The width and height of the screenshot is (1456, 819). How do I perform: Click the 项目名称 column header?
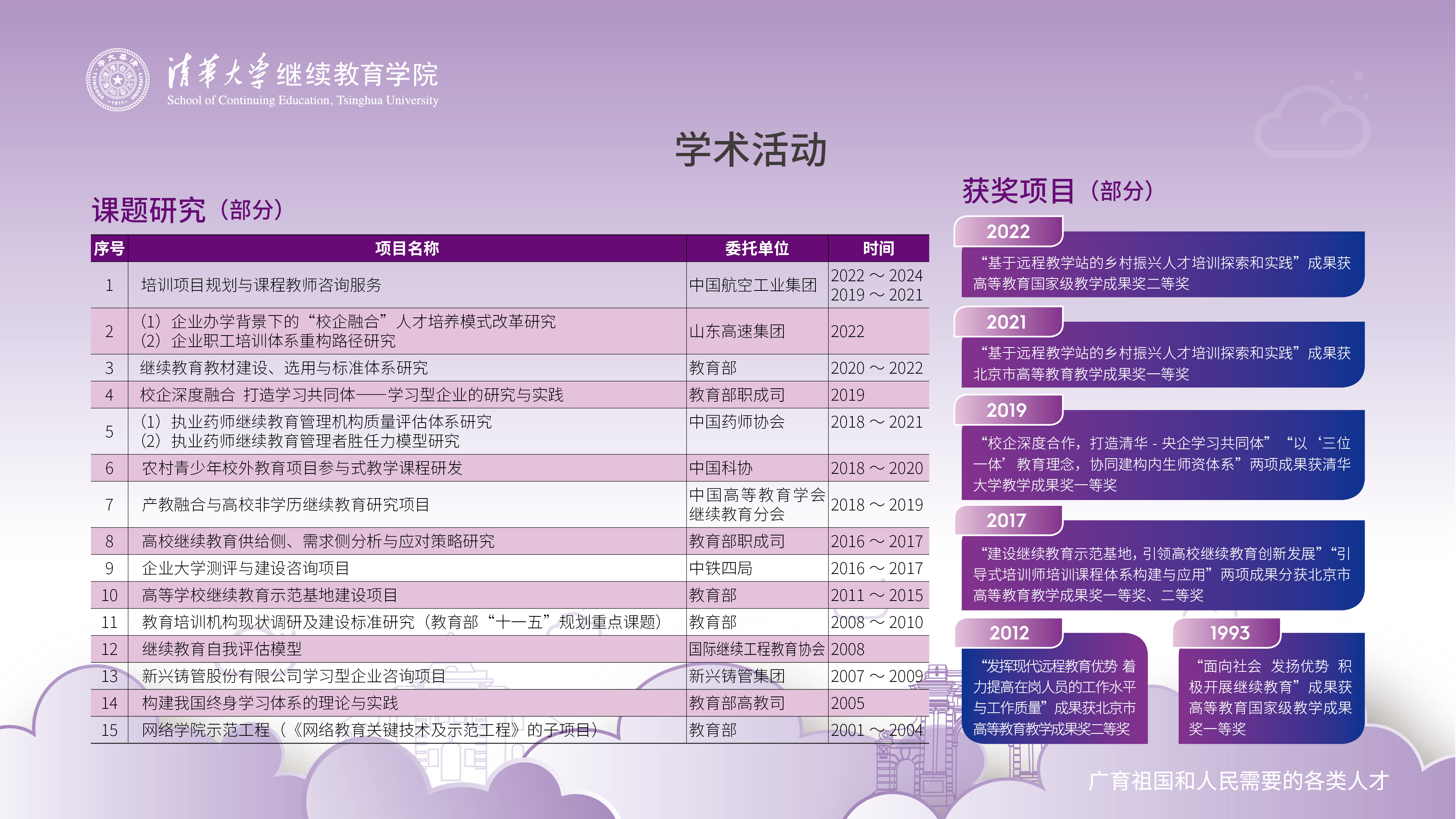(x=407, y=248)
